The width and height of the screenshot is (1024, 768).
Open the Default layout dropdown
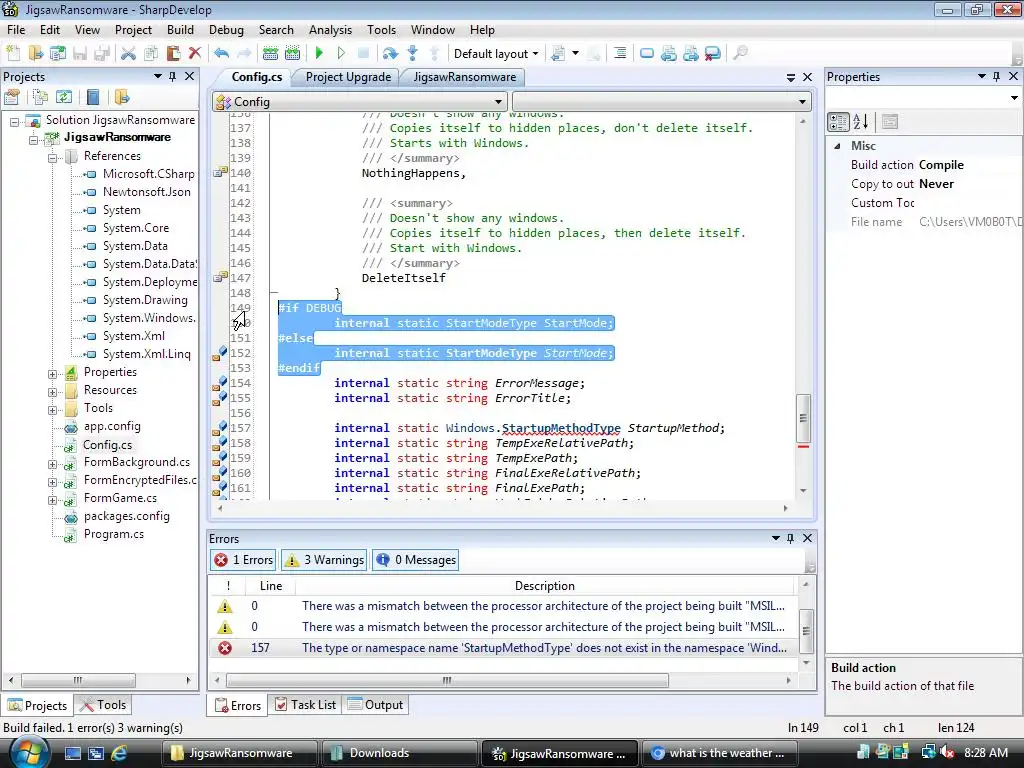point(496,54)
